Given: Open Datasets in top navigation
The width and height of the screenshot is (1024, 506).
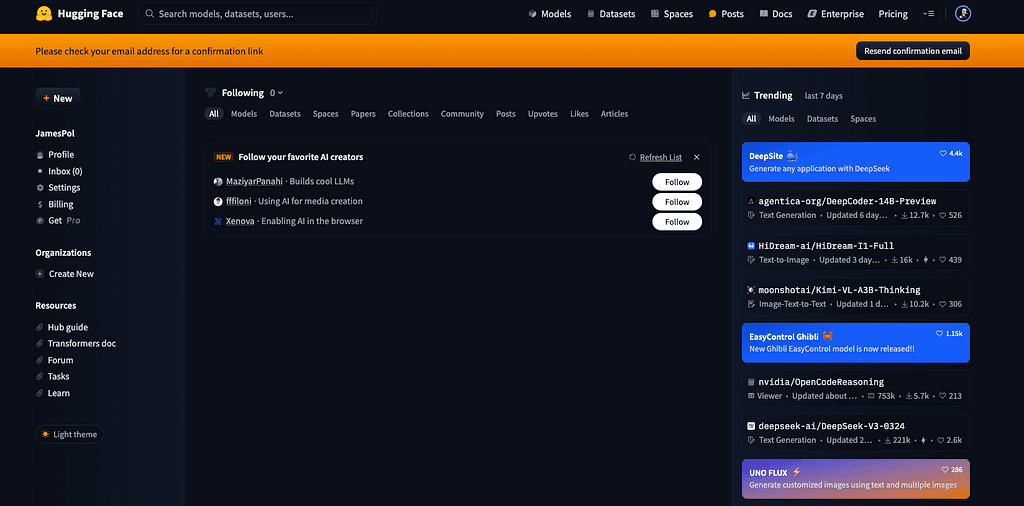Looking at the screenshot, I should [x=611, y=14].
